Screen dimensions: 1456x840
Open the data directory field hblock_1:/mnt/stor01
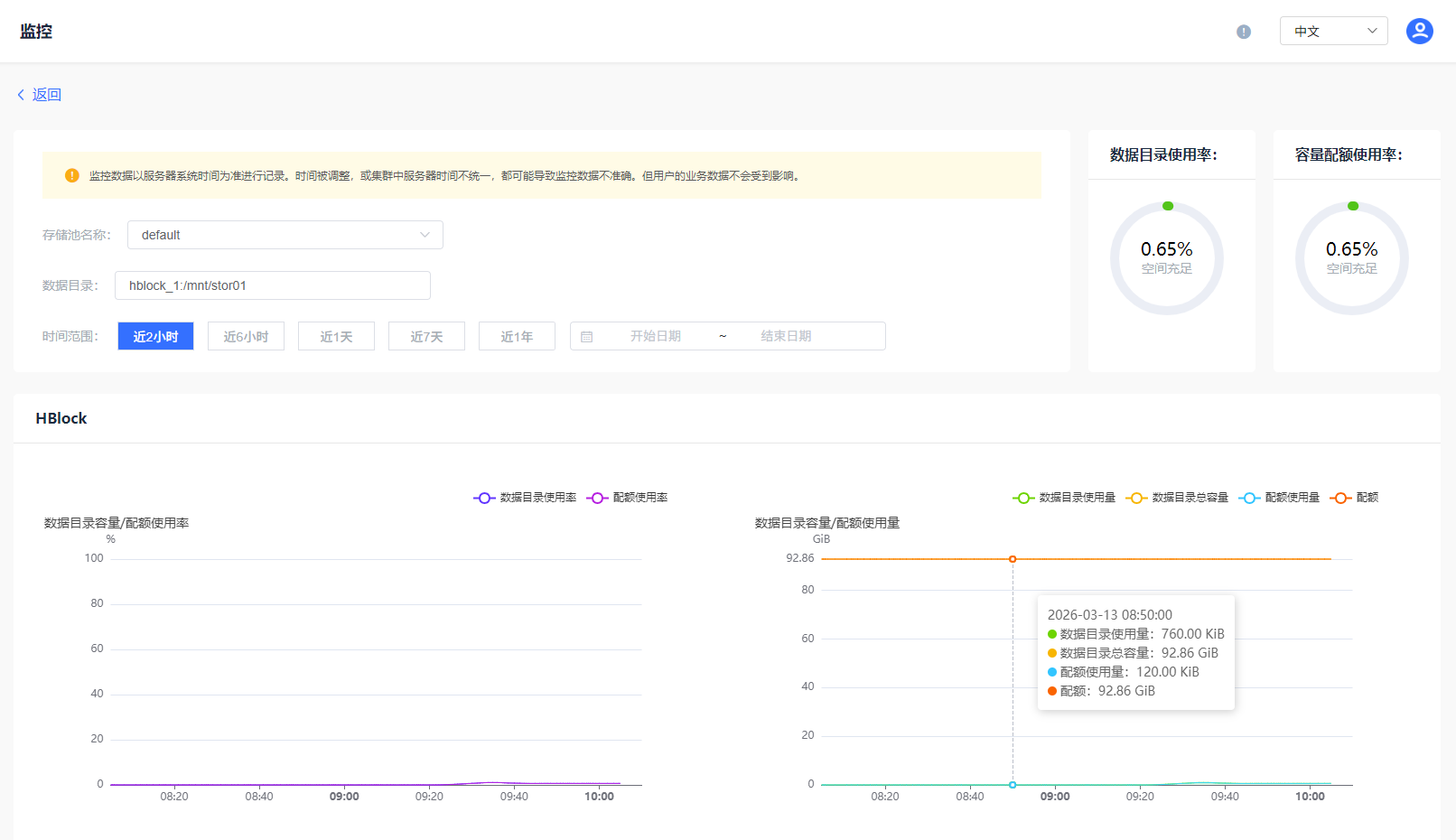tap(272, 285)
